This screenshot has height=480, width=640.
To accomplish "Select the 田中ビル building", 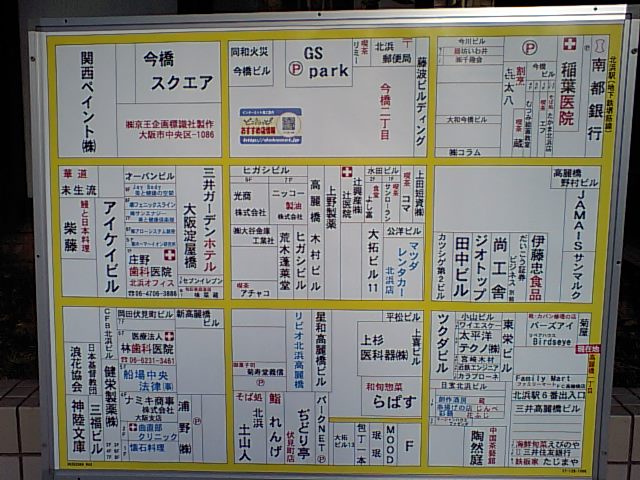I will pos(462,267).
